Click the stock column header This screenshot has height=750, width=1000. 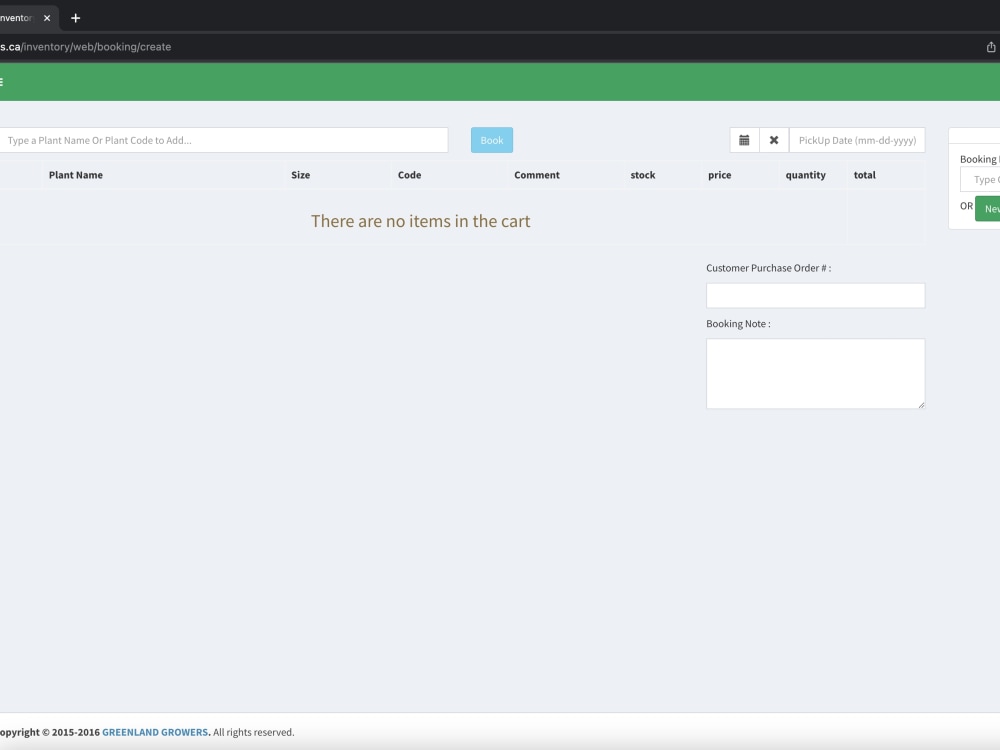point(643,175)
